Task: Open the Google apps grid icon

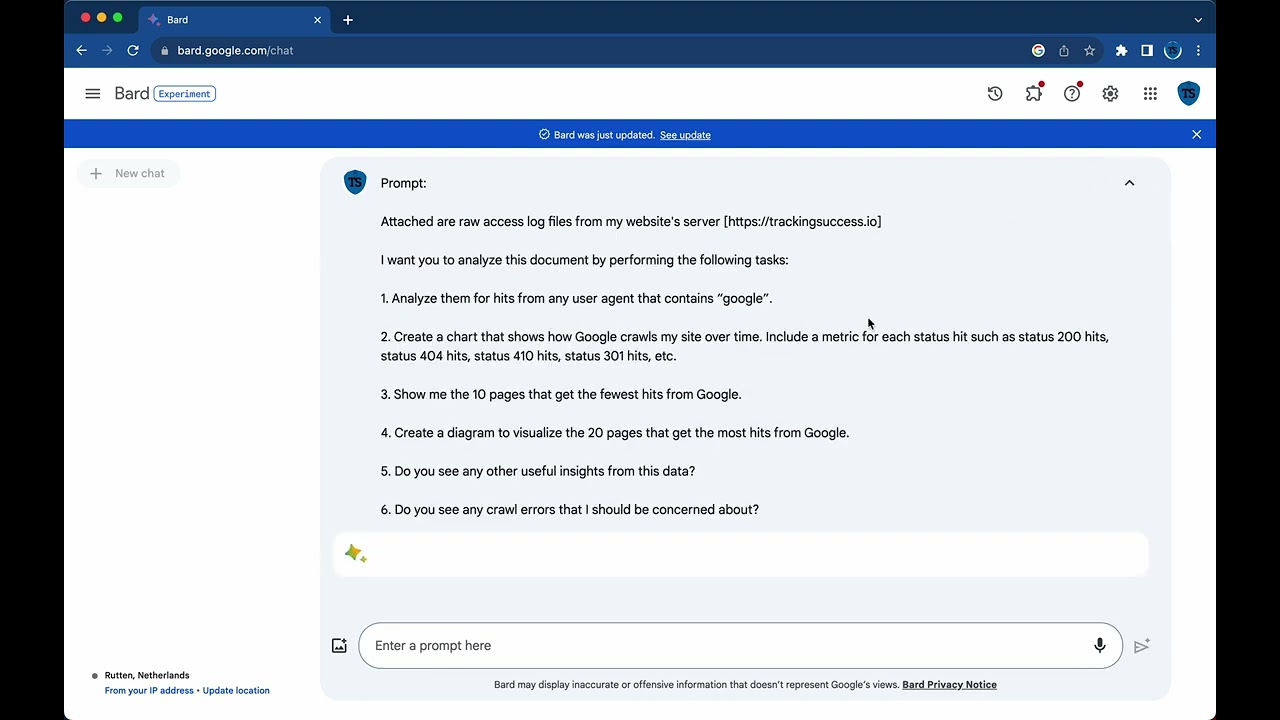Action: click(x=1150, y=94)
